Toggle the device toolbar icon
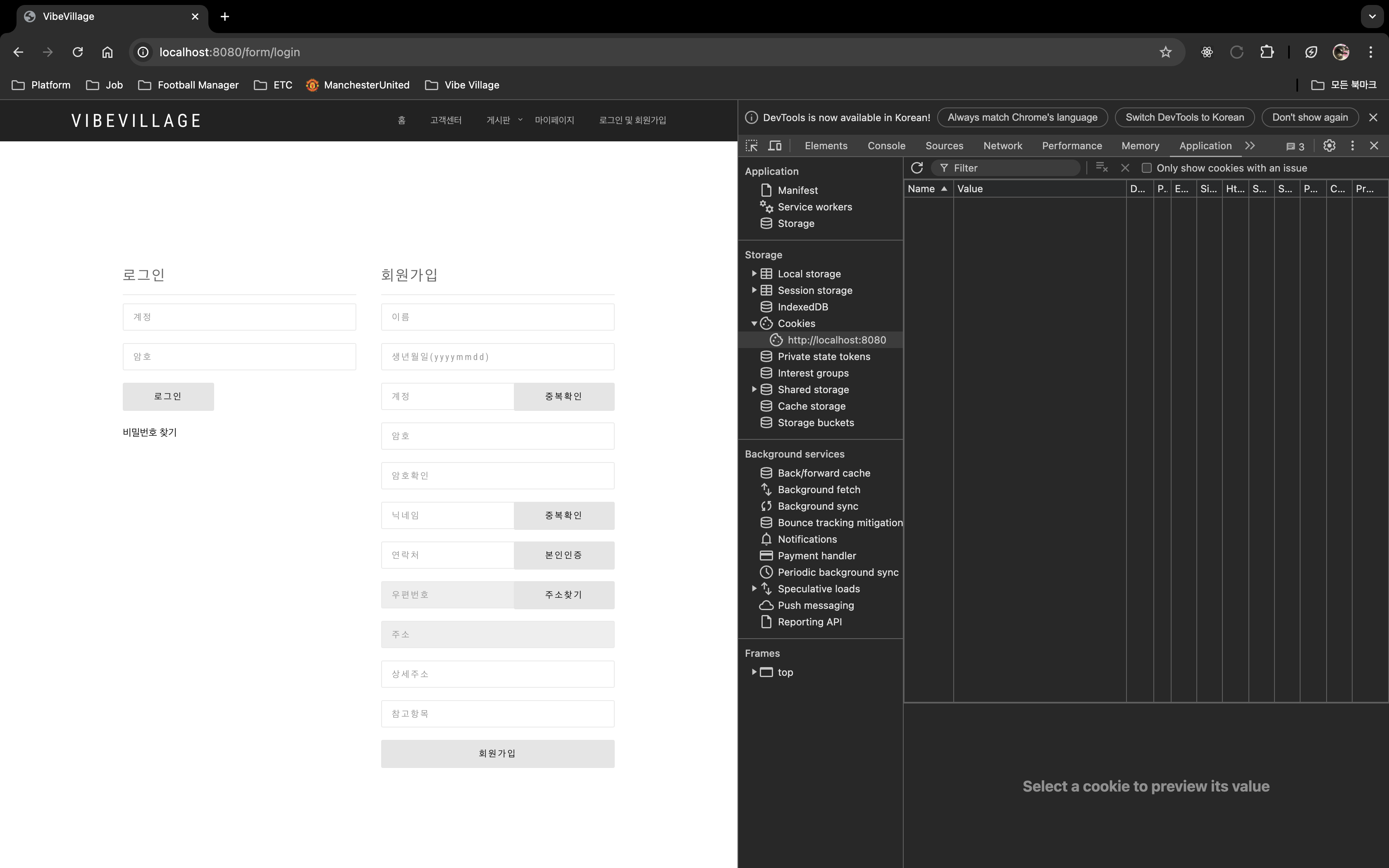Image resolution: width=1389 pixels, height=868 pixels. [775, 146]
